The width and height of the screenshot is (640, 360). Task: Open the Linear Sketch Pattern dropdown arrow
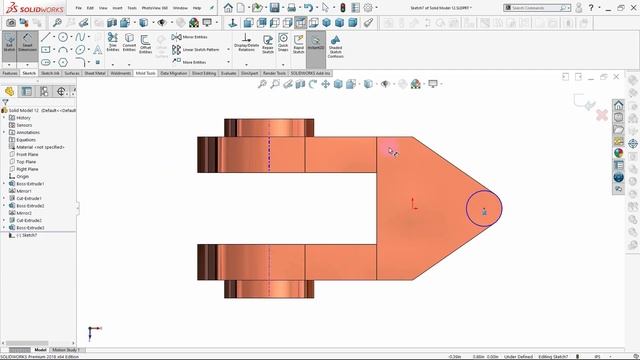(228, 50)
